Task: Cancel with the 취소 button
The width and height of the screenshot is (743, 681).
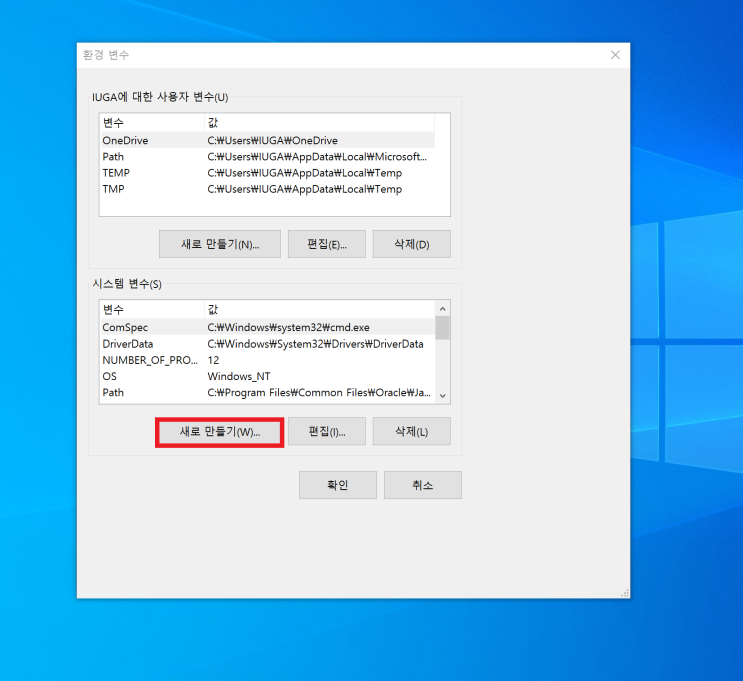Action: tap(423, 485)
